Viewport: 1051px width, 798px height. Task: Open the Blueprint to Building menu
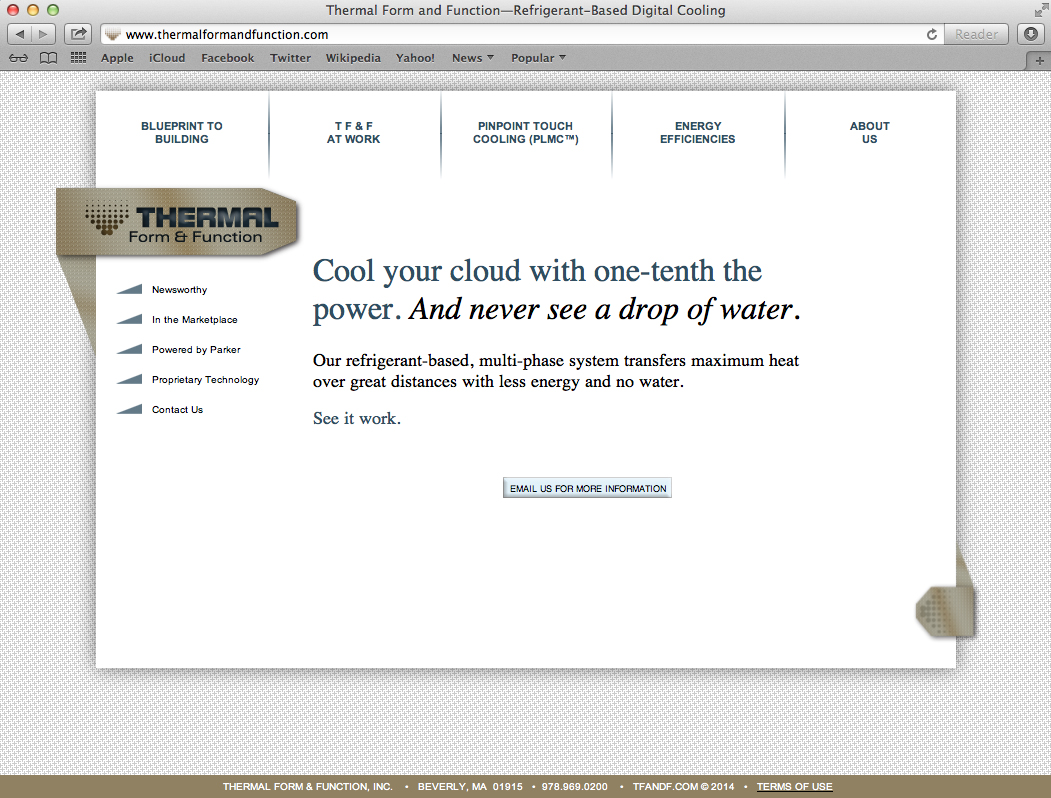point(182,133)
